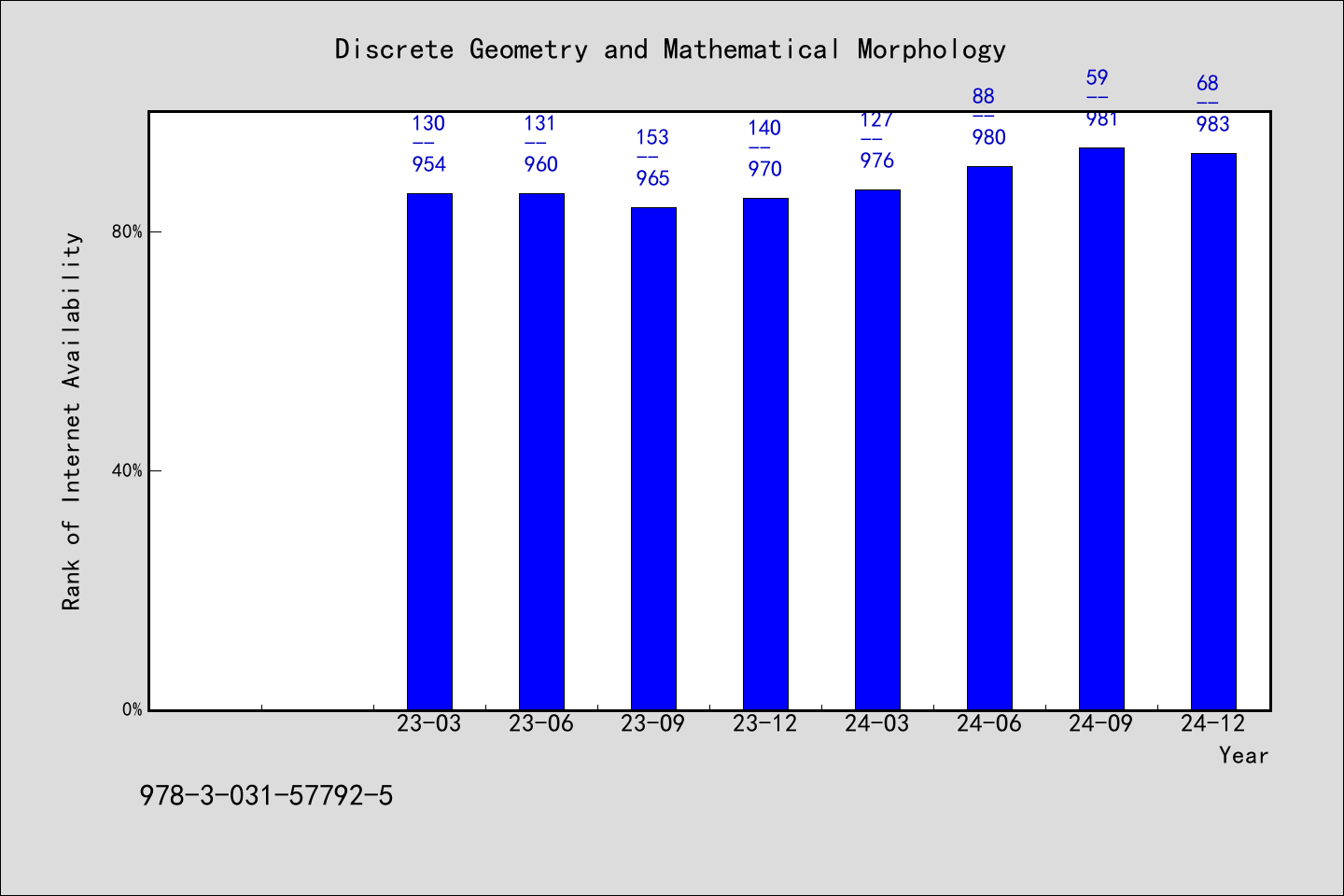The height and width of the screenshot is (896, 1344).
Task: Click the rank value 68 above 24-12
Action: [x=1208, y=83]
